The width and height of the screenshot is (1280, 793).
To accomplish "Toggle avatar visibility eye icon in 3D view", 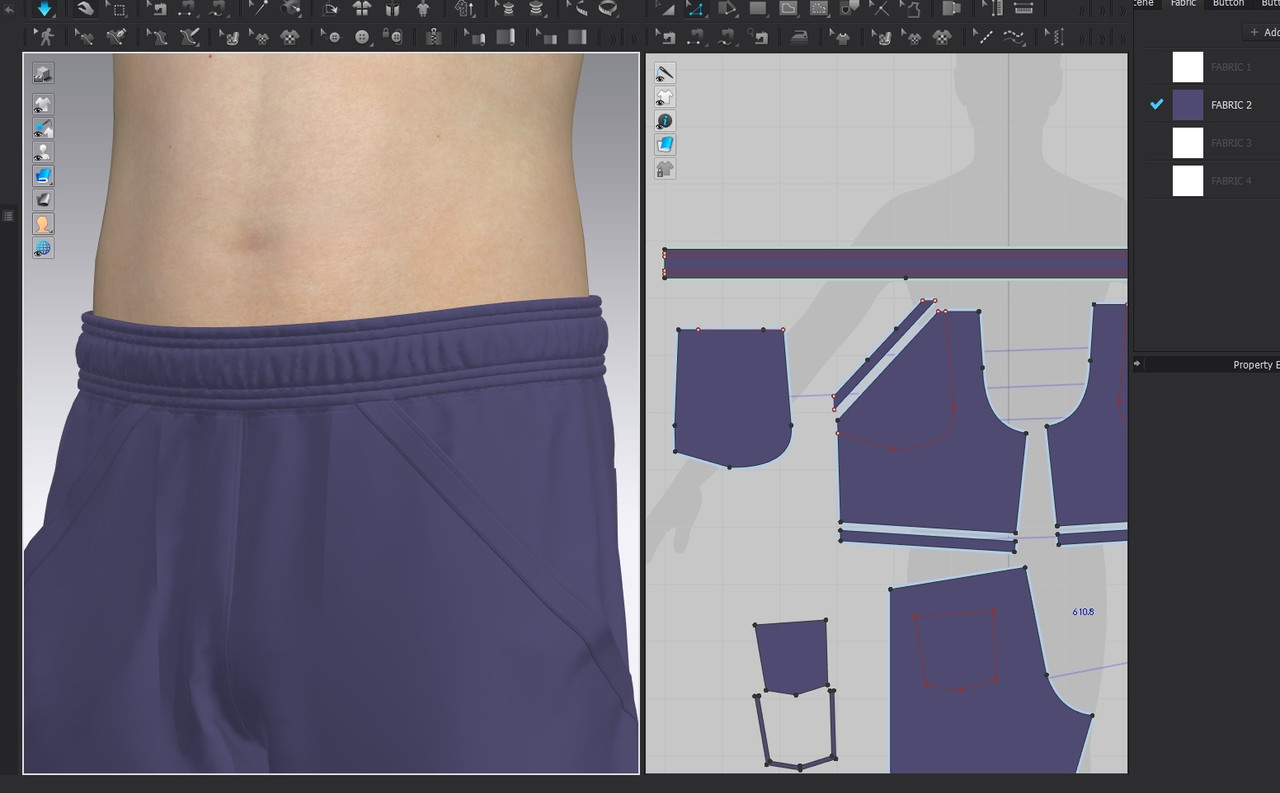I will click(43, 153).
